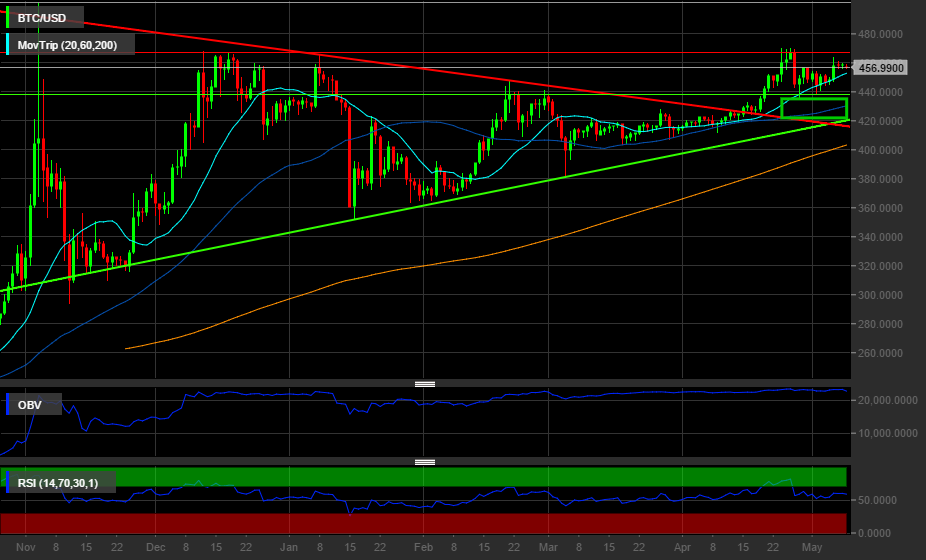Screen dimensions: 926x560
Task: Click the blue color marker beside OBV
Action: click(x=9, y=405)
